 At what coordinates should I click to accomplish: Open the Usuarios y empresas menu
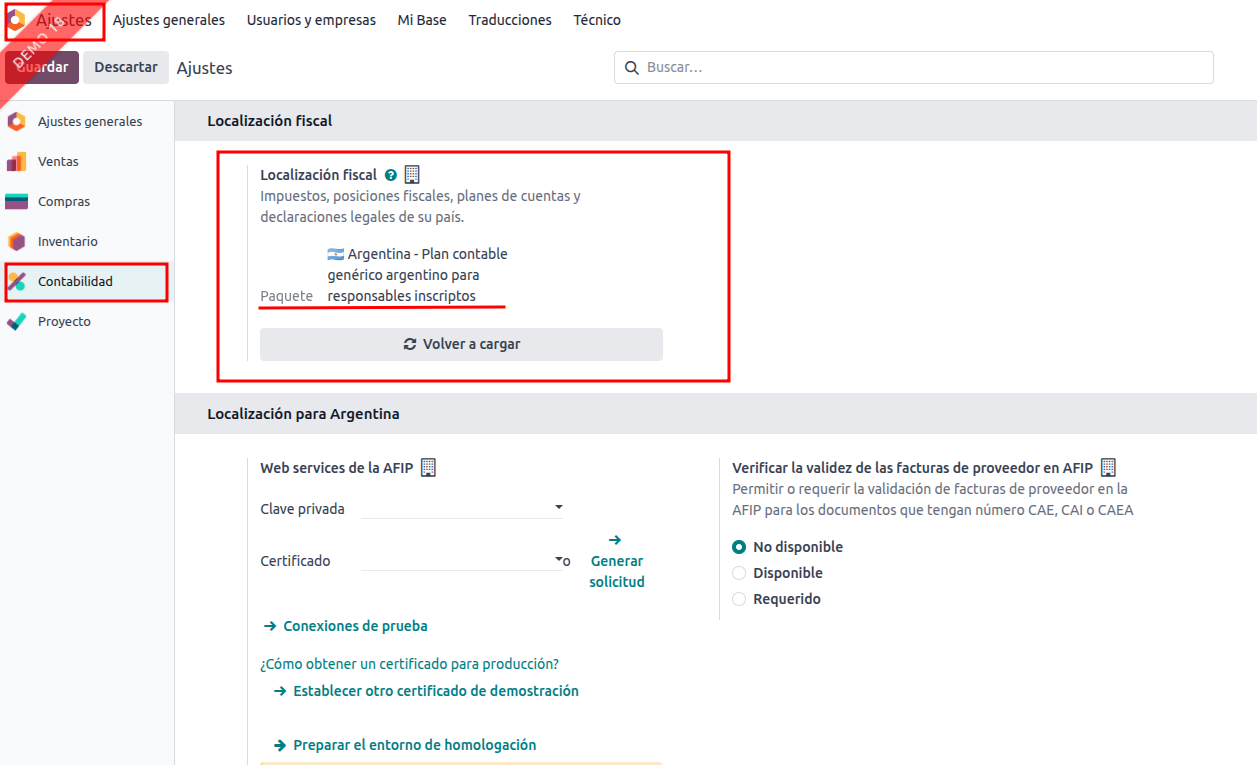[311, 20]
